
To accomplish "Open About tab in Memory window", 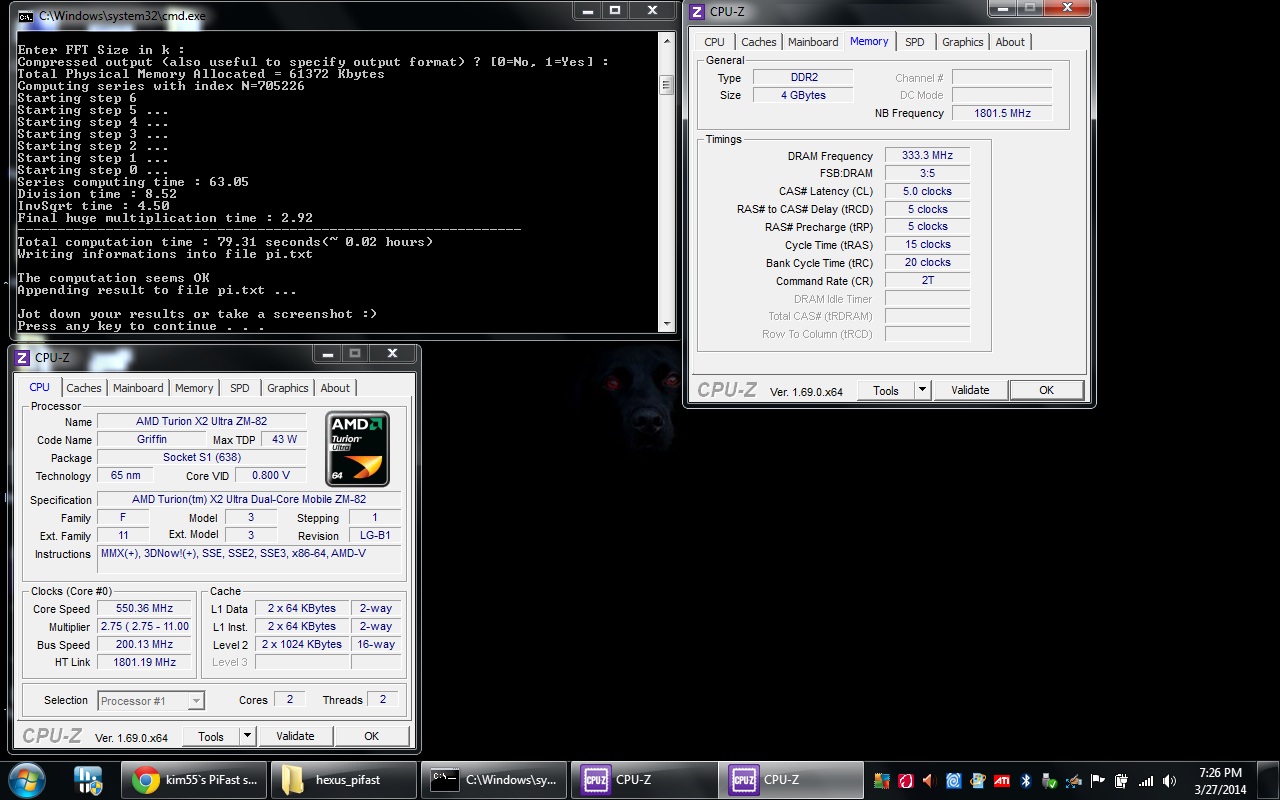I will [1010, 42].
